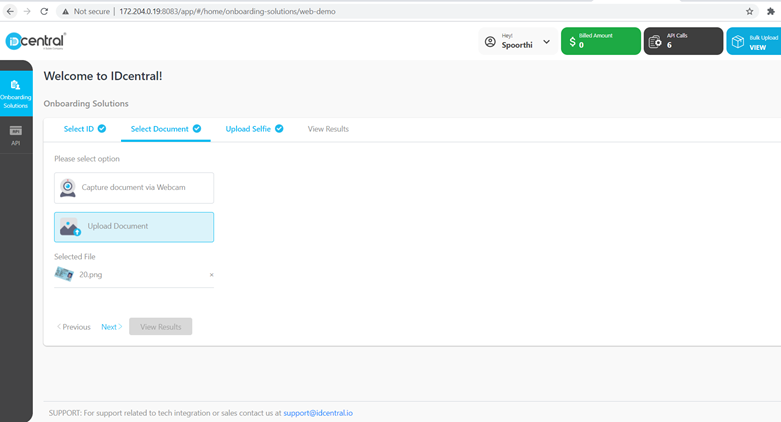The width and height of the screenshot is (781, 422).
Task: Switch to the Select Document tab
Action: click(165, 129)
